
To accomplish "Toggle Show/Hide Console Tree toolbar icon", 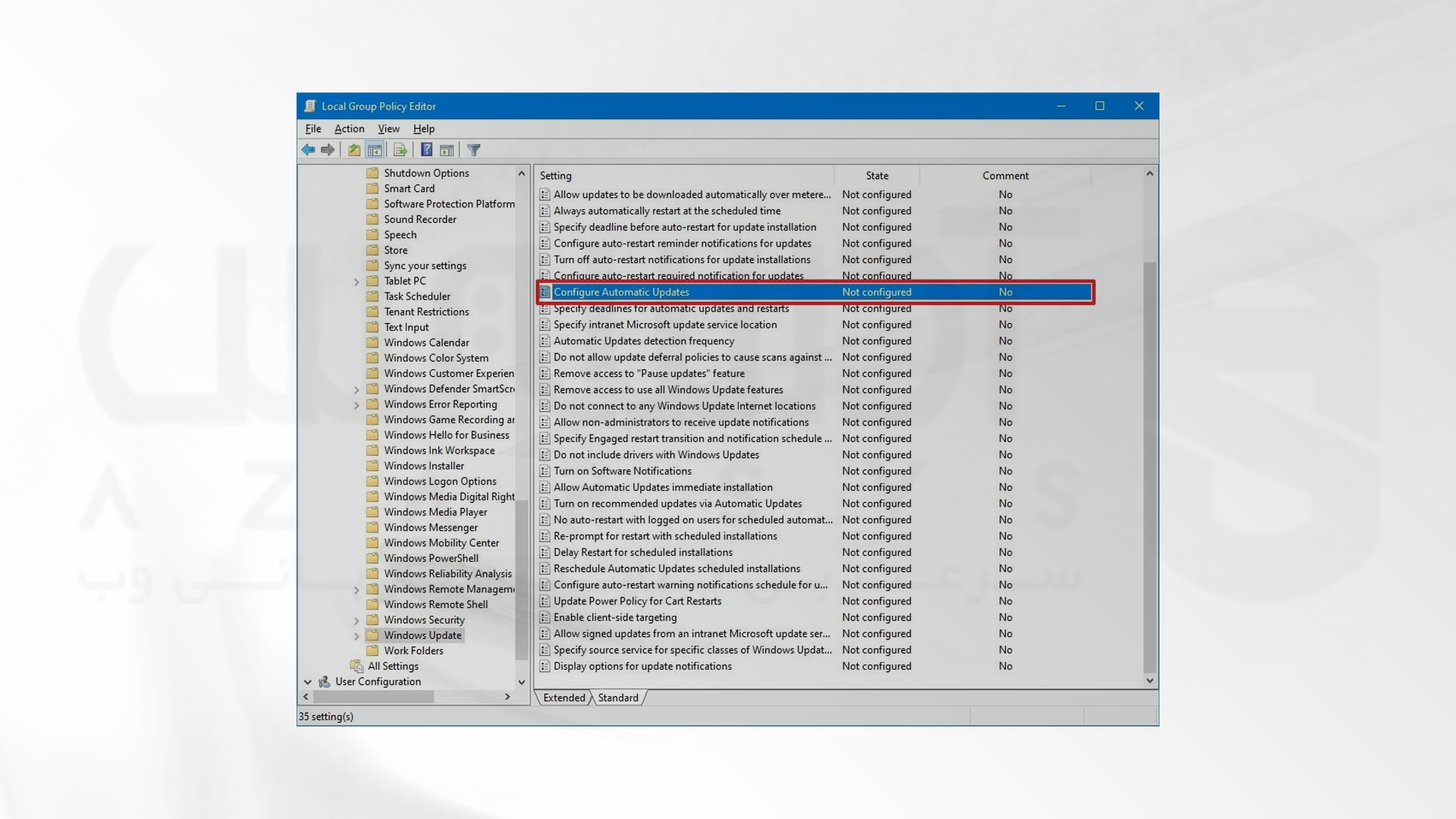I will pyautogui.click(x=375, y=150).
